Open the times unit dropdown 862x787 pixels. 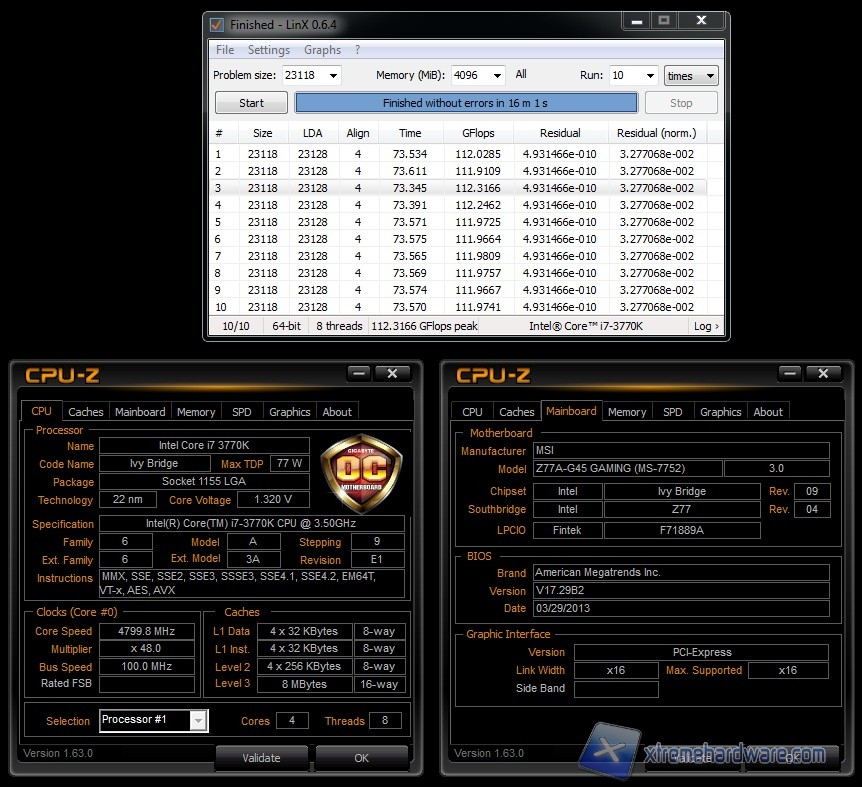pyautogui.click(x=690, y=75)
